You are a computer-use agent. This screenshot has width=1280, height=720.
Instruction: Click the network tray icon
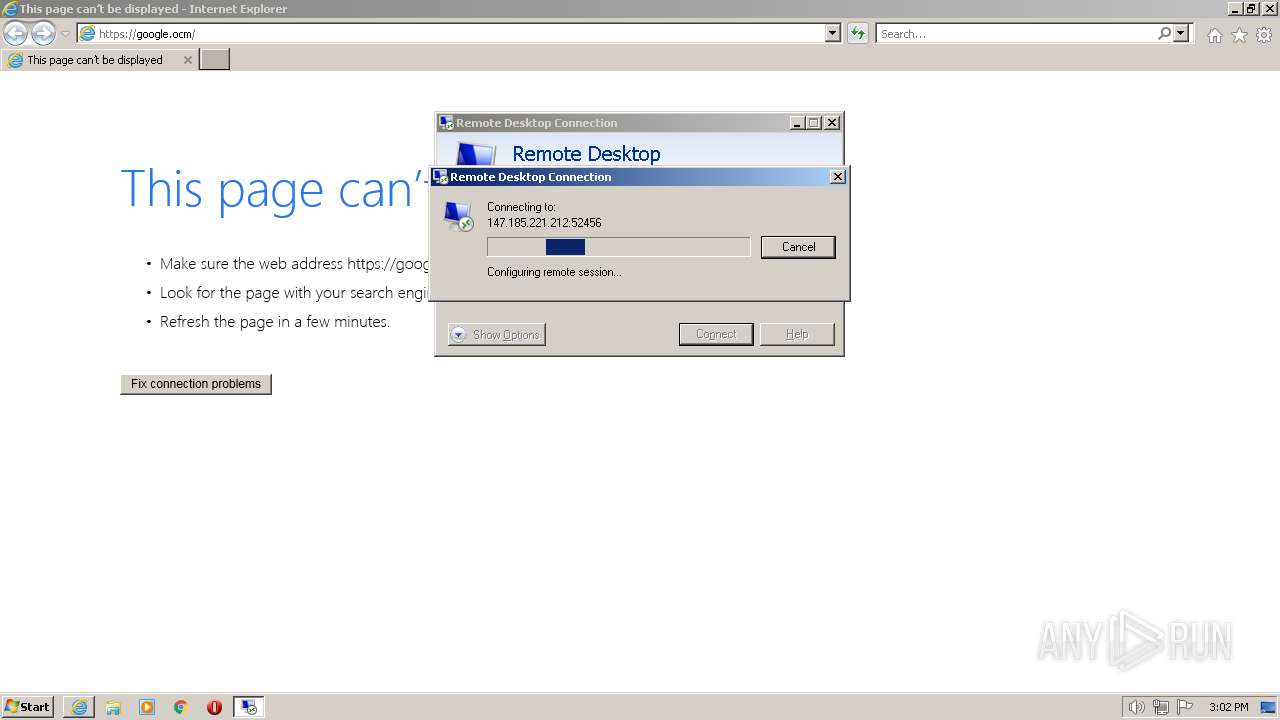tap(1161, 707)
